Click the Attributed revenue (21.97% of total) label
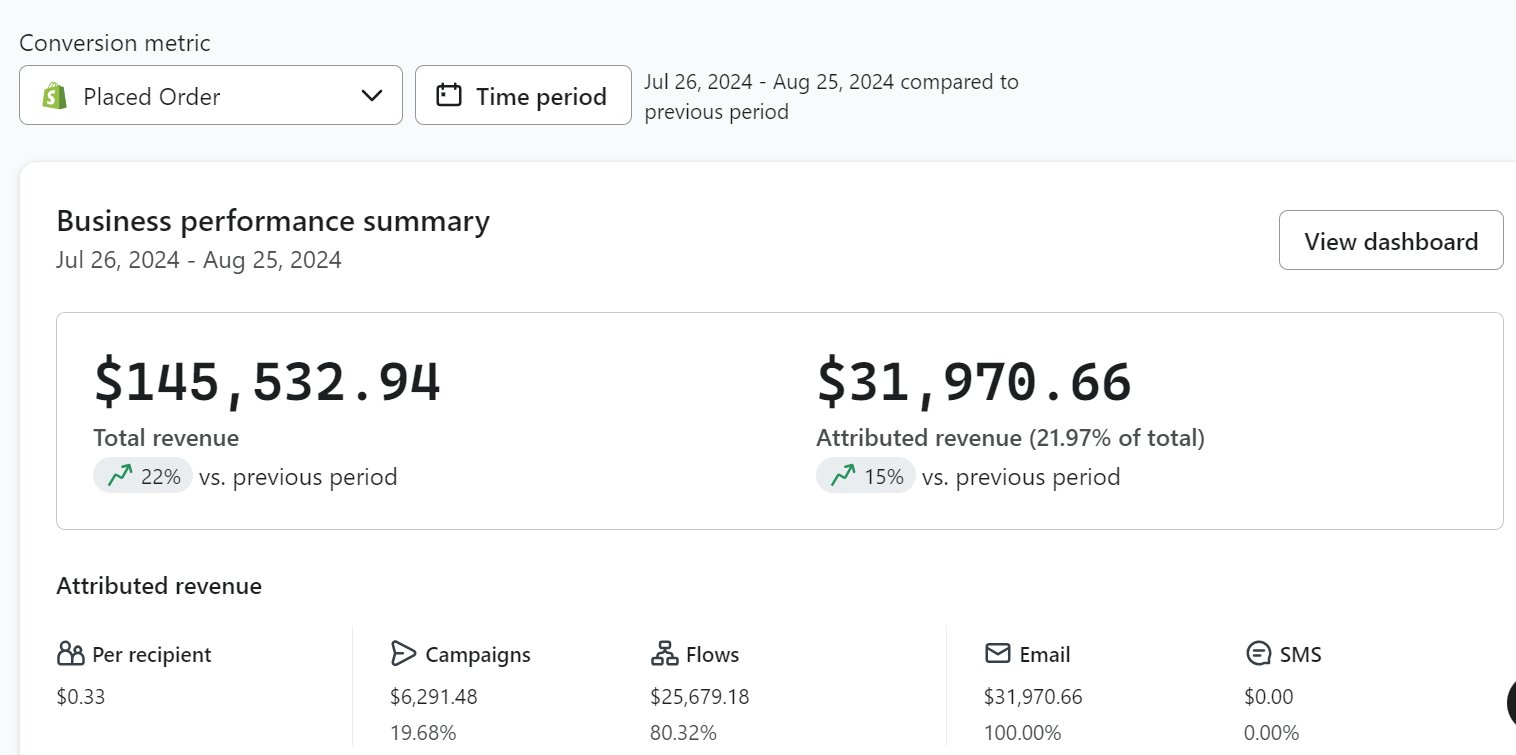Screen dimensions: 1516x755 pyautogui.click(x=1010, y=438)
